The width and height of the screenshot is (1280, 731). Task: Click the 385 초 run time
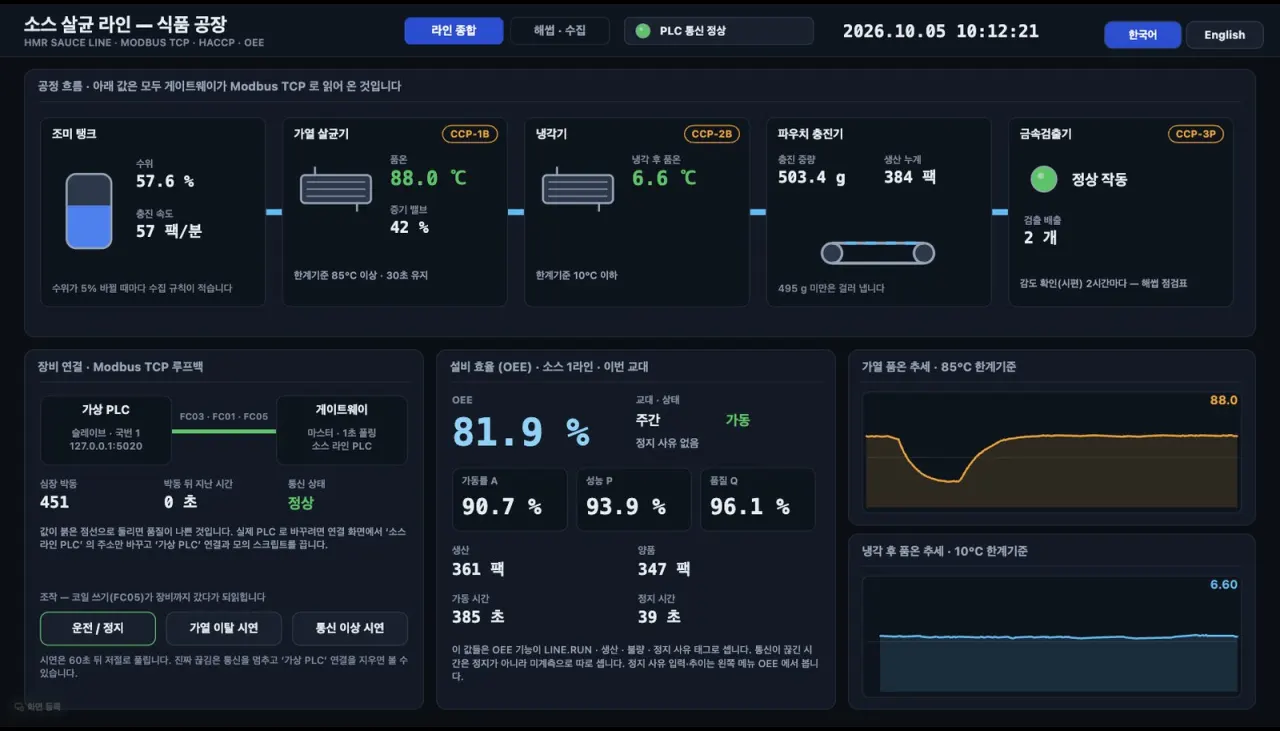pos(478,617)
